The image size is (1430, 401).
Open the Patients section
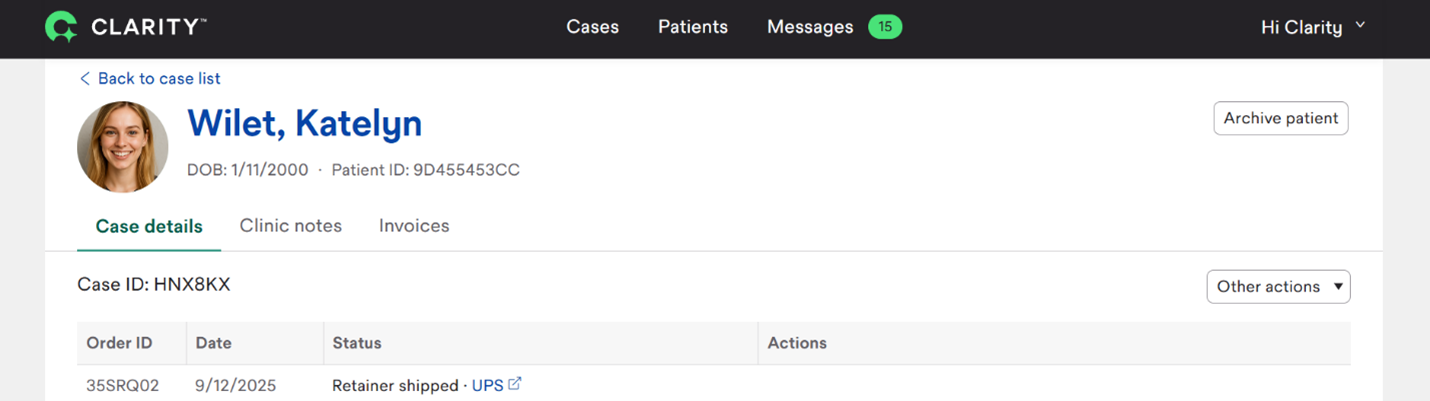click(693, 27)
